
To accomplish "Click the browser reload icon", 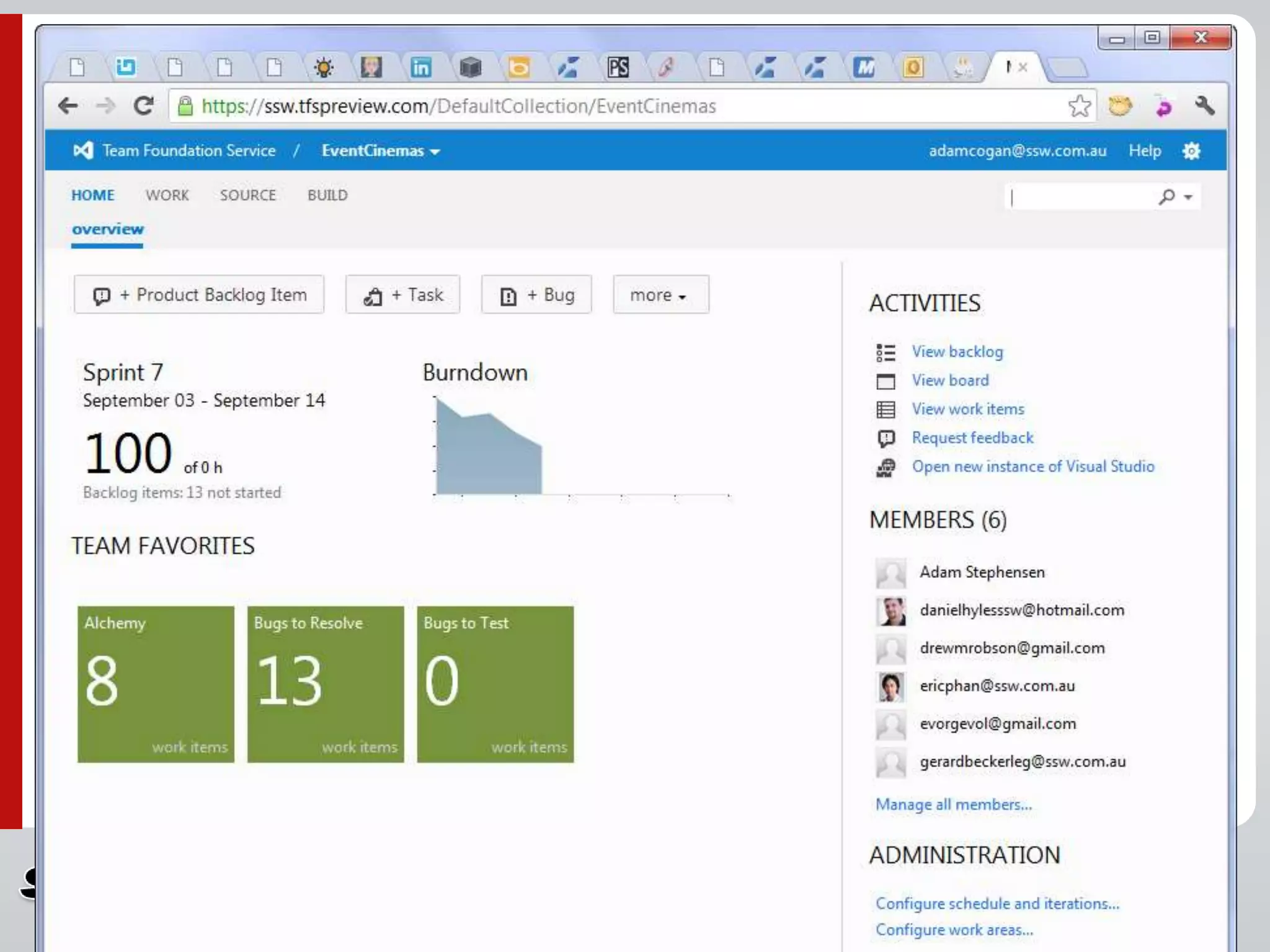I will pyautogui.click(x=143, y=106).
